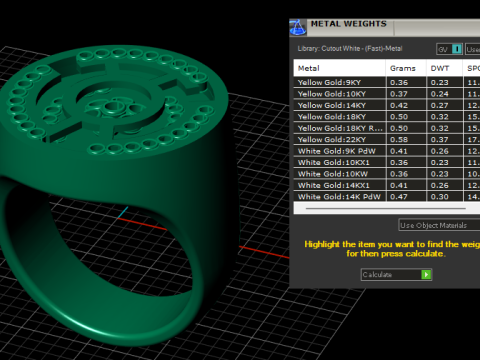Sort by the Grams column header

pyautogui.click(x=406, y=68)
